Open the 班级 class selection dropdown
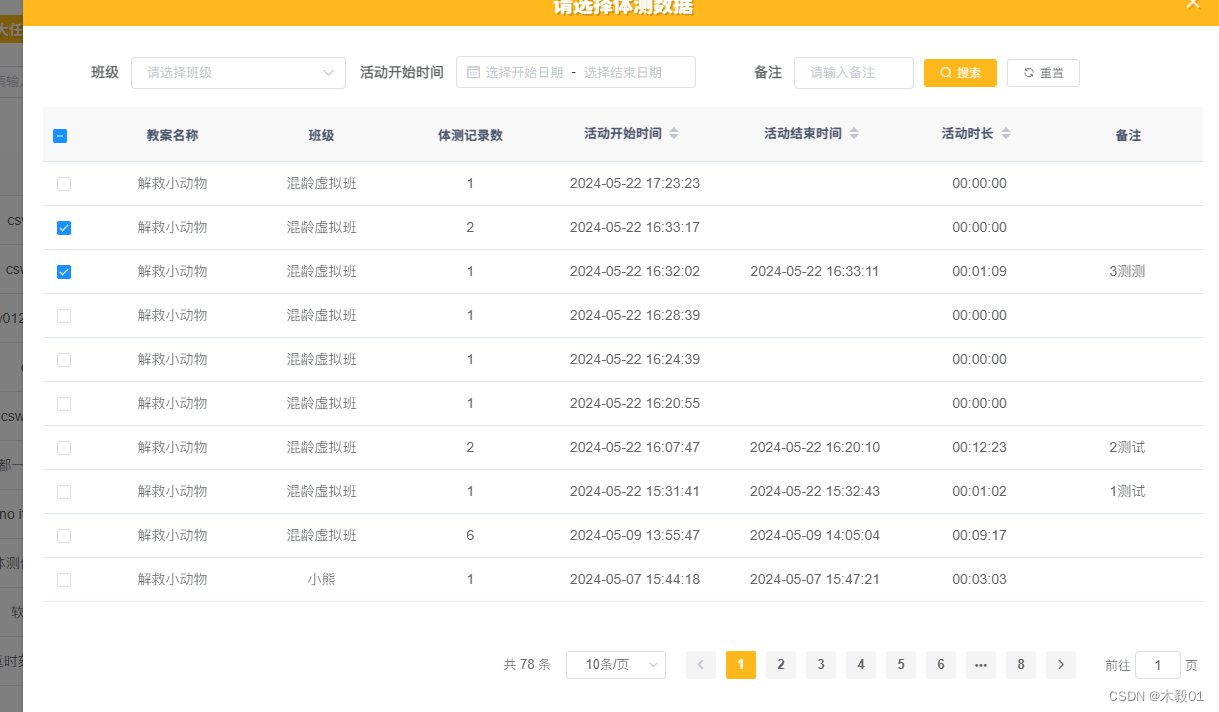The image size is (1219, 712). tap(238, 72)
